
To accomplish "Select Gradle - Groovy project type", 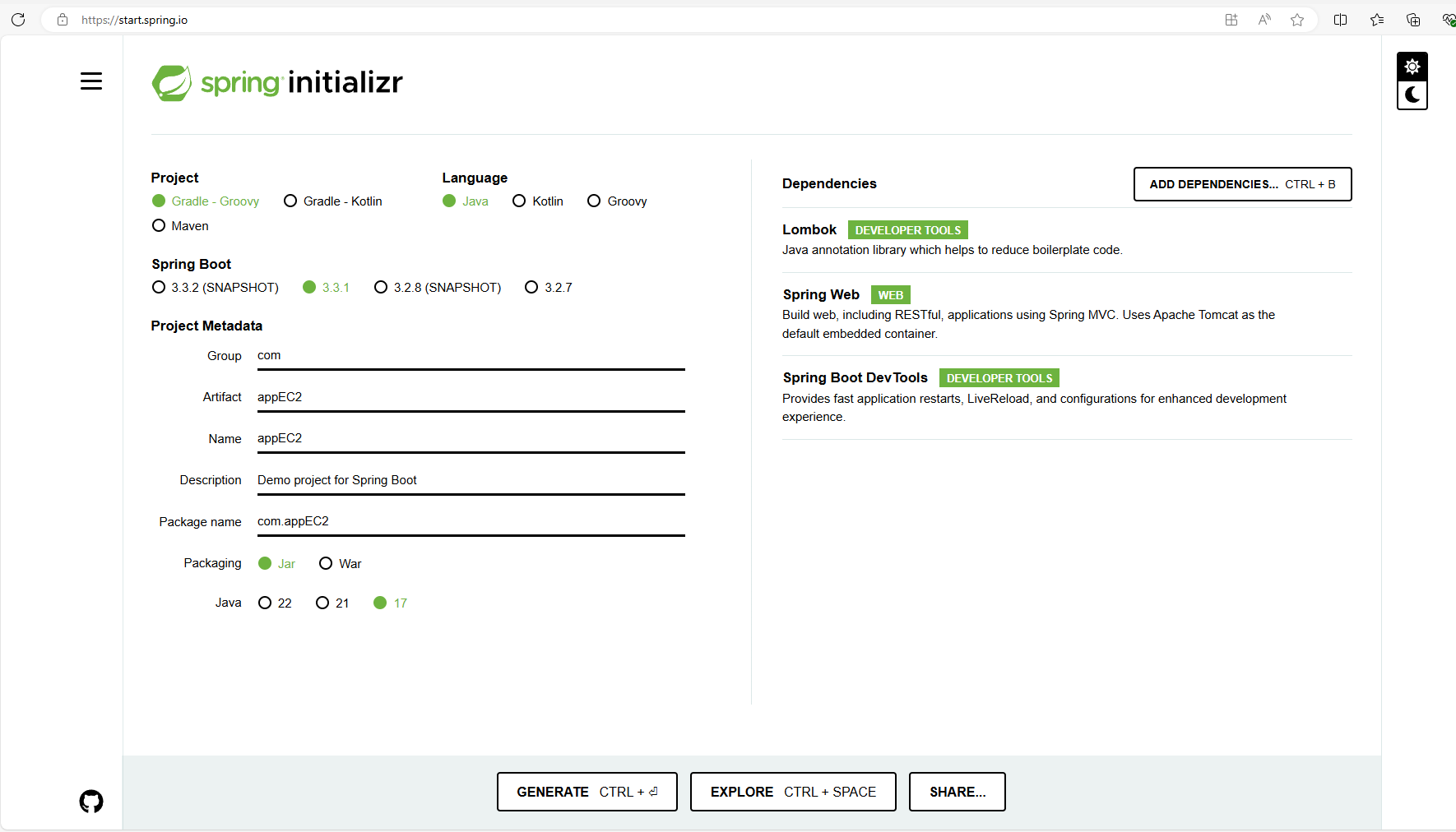I will click(x=206, y=201).
